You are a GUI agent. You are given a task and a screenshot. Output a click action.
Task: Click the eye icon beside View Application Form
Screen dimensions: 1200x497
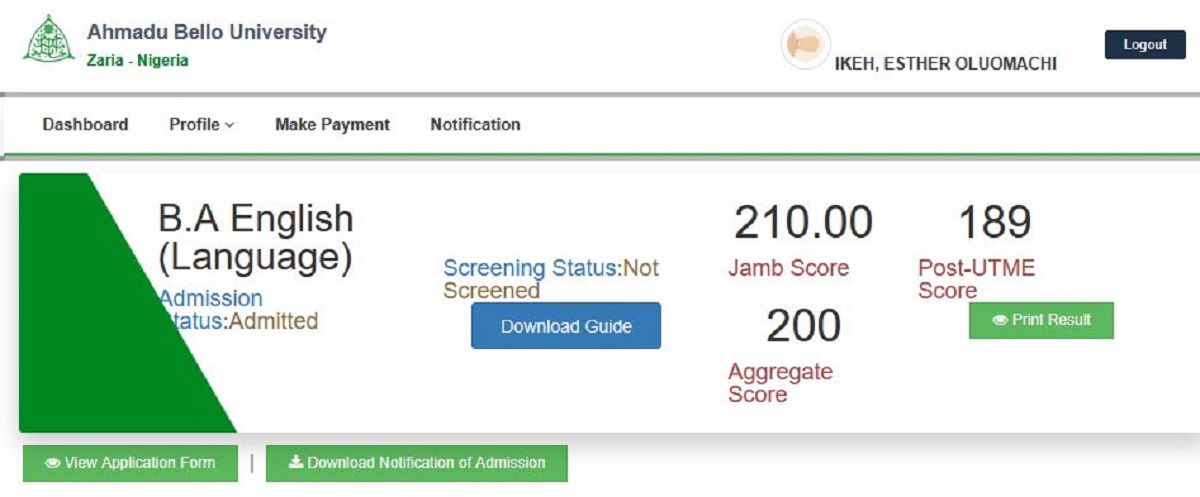point(52,463)
